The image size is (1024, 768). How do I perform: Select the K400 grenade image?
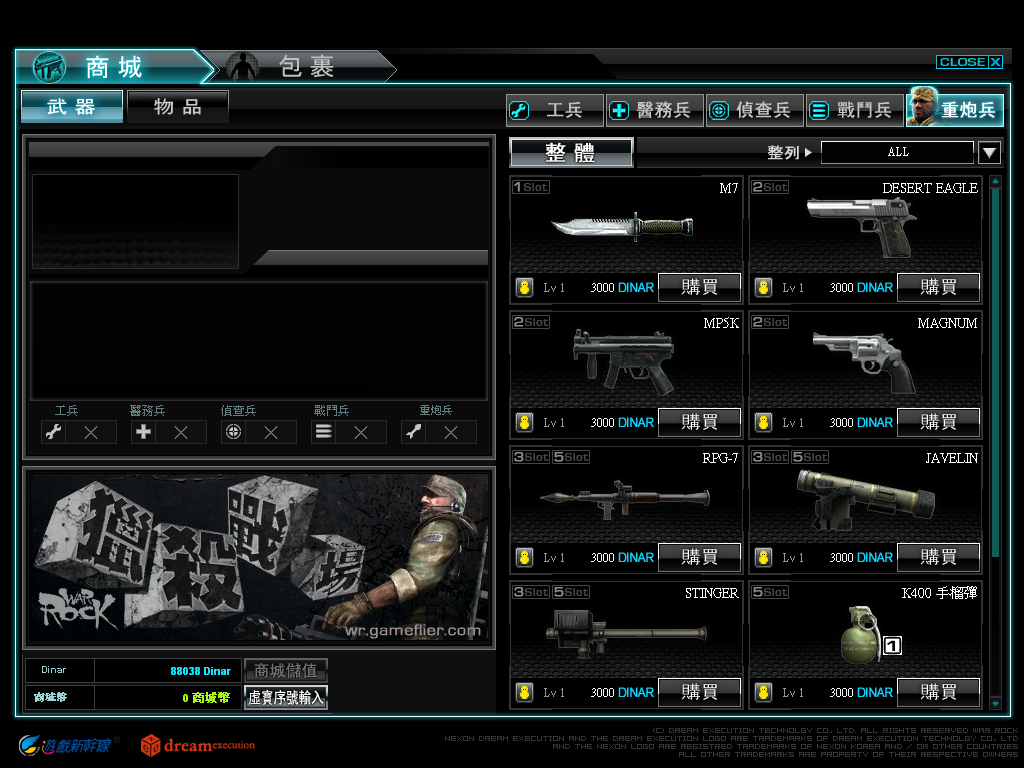tap(861, 635)
